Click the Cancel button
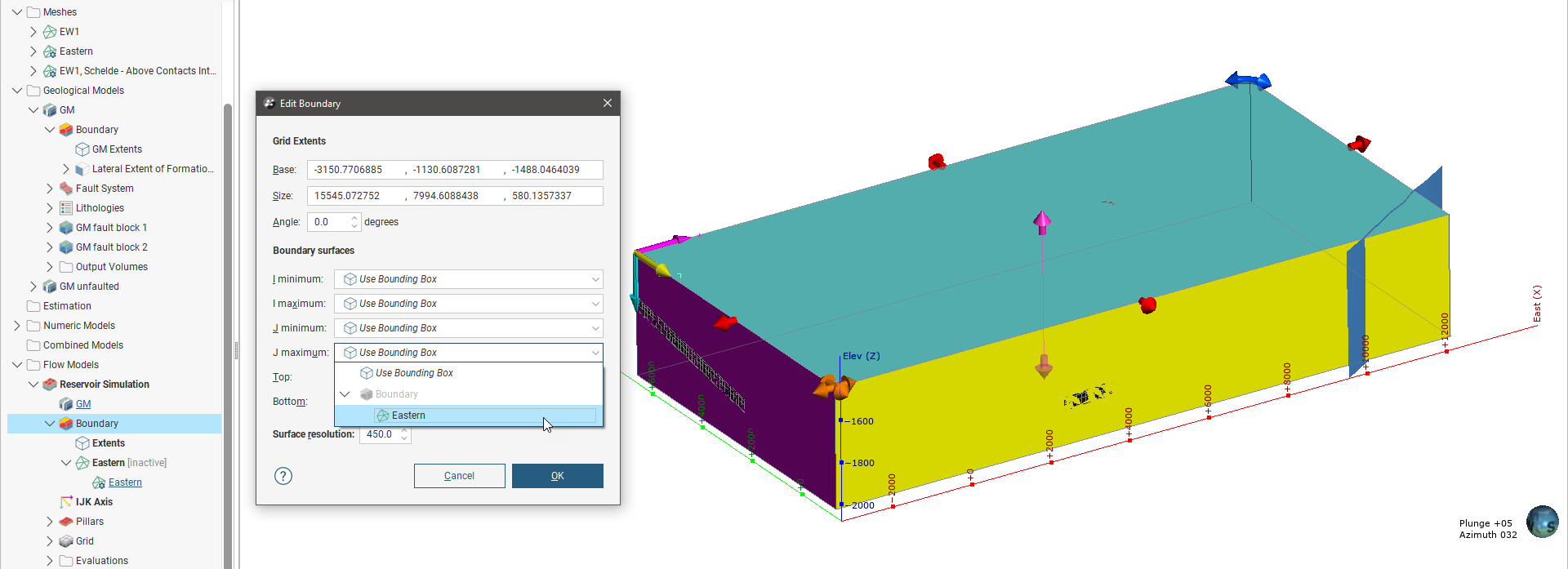 click(x=459, y=476)
